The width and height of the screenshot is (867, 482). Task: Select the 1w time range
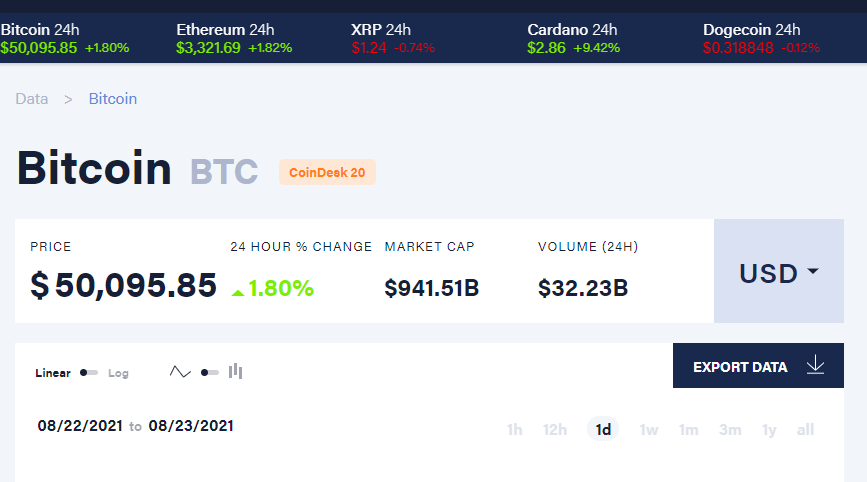[649, 430]
